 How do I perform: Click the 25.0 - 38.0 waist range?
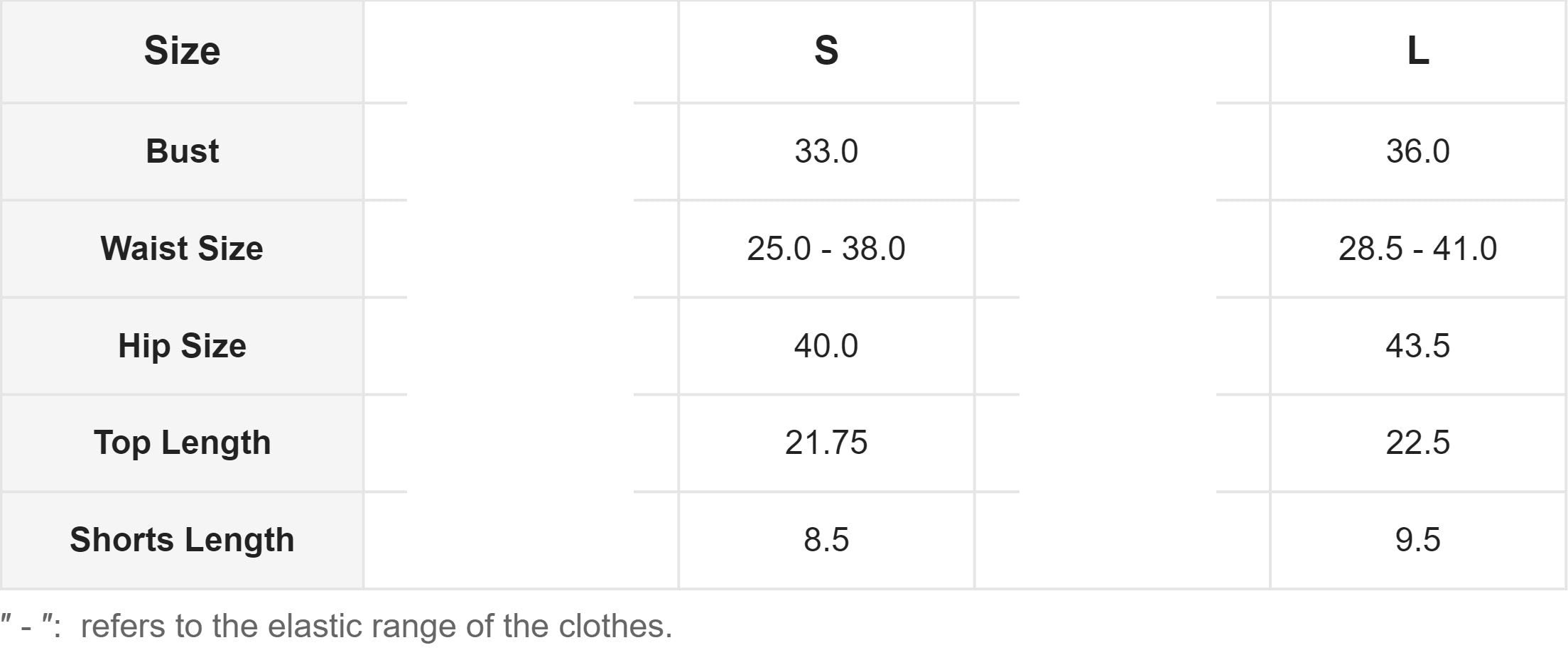click(826, 249)
